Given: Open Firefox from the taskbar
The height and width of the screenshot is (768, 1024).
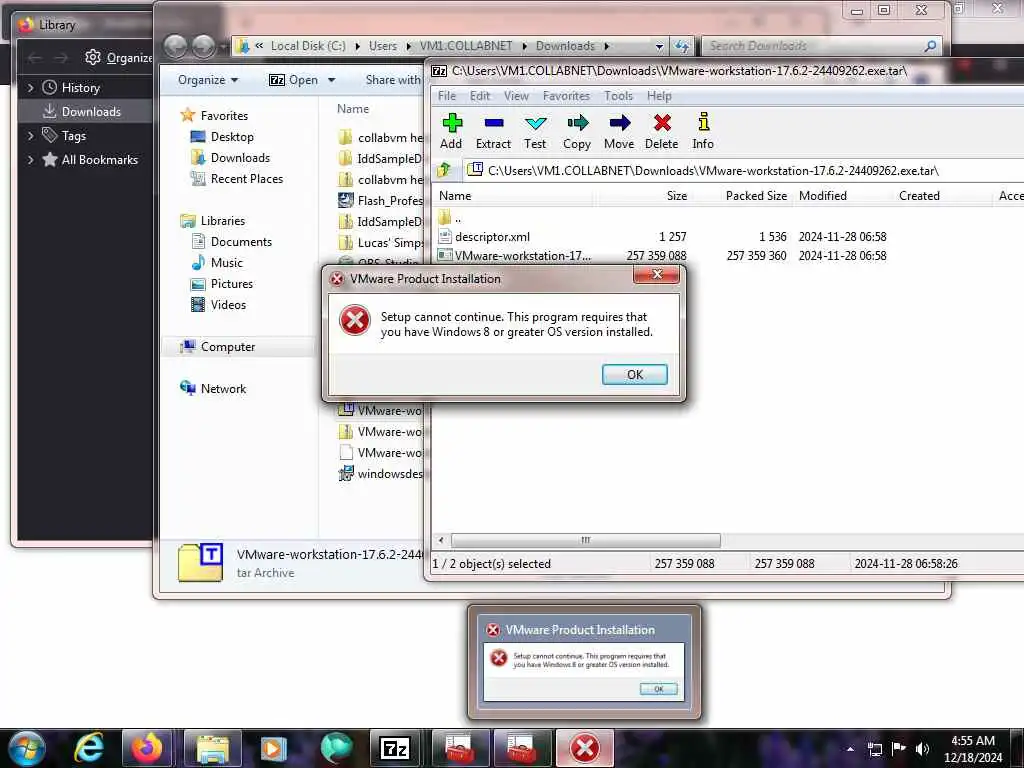Looking at the screenshot, I should [x=147, y=748].
